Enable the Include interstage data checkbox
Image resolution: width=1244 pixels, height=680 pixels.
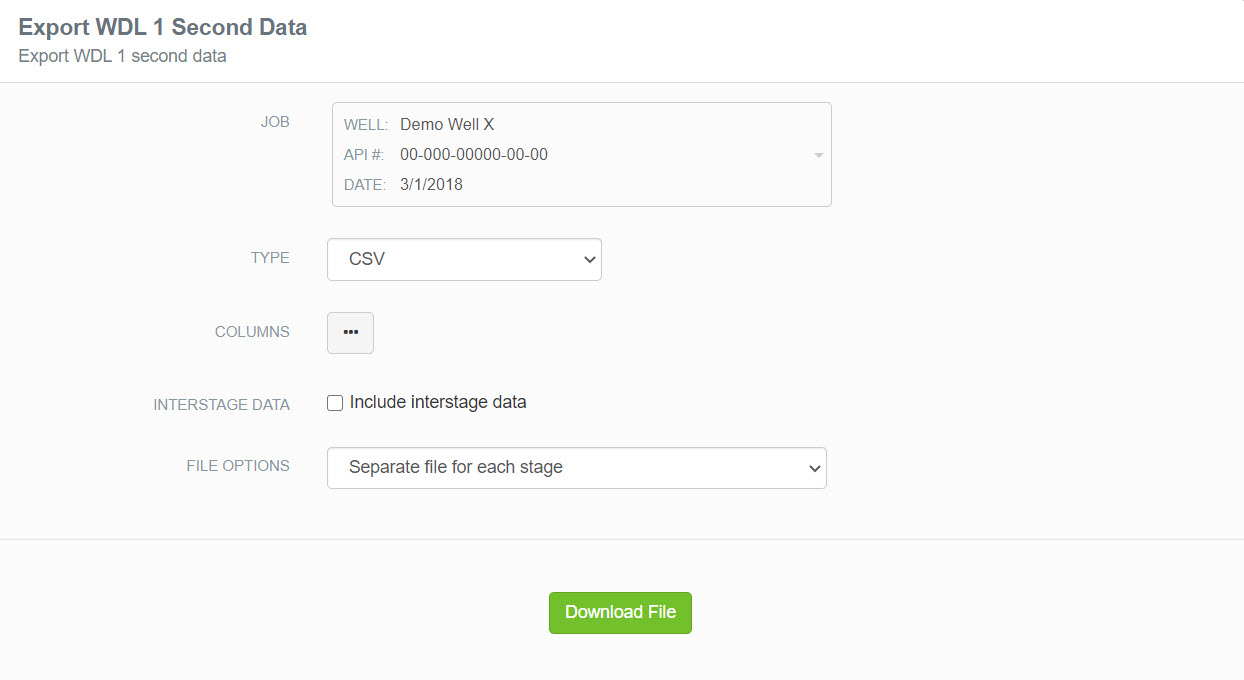(336, 403)
